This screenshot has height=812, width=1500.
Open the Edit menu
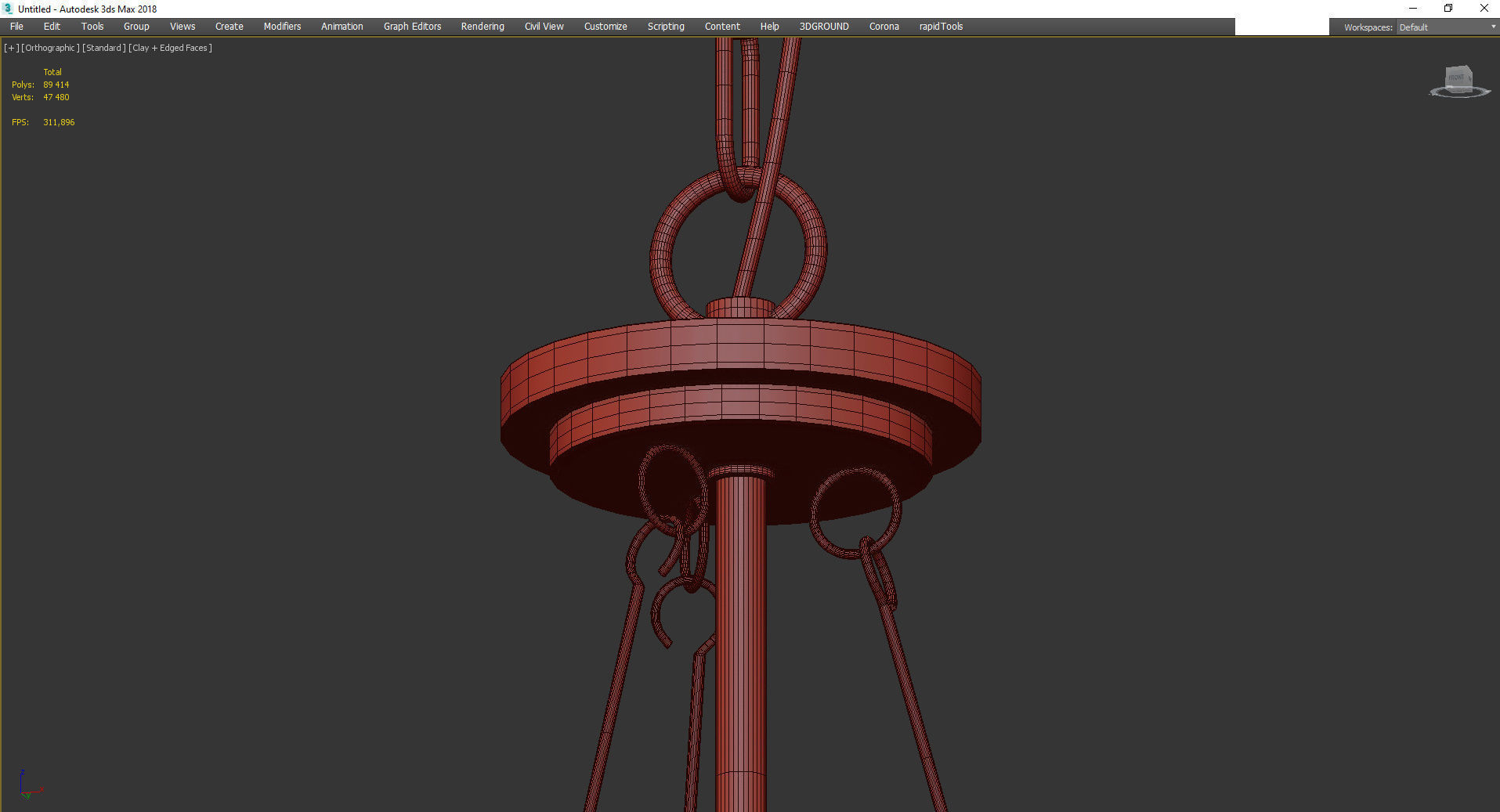click(x=52, y=27)
